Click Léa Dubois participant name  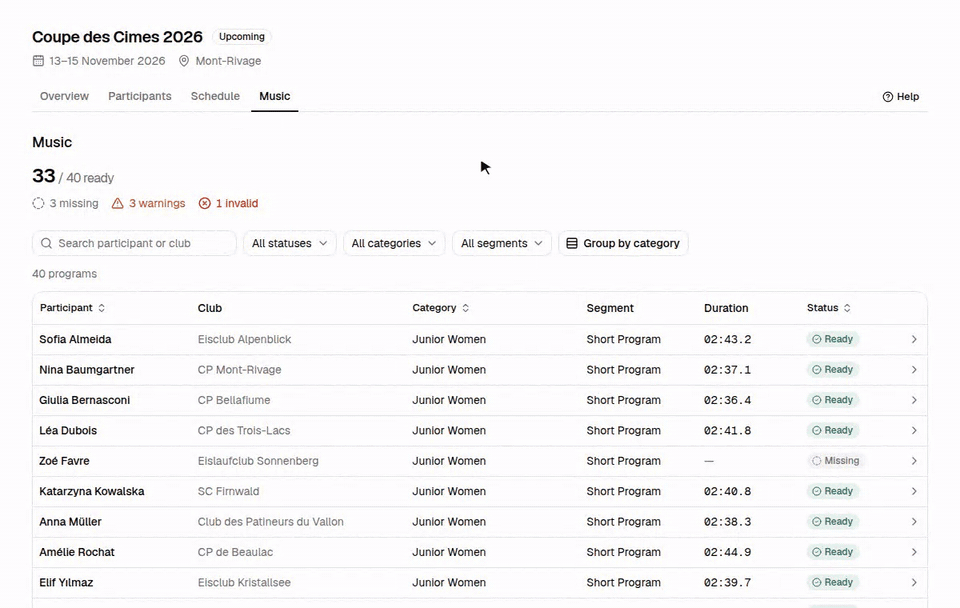point(68,430)
